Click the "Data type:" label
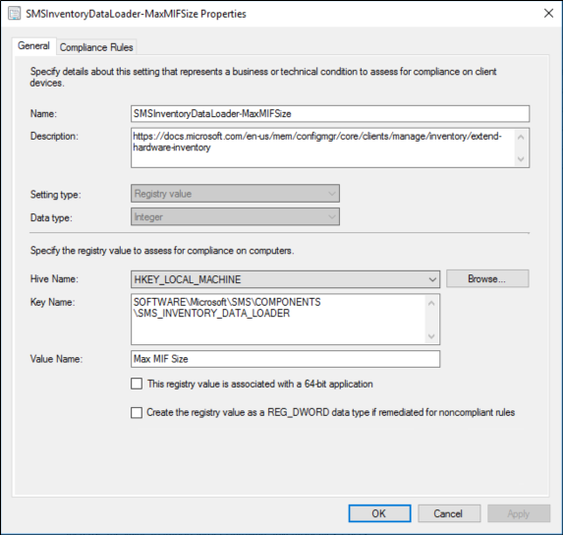563x535 pixels. [51, 218]
